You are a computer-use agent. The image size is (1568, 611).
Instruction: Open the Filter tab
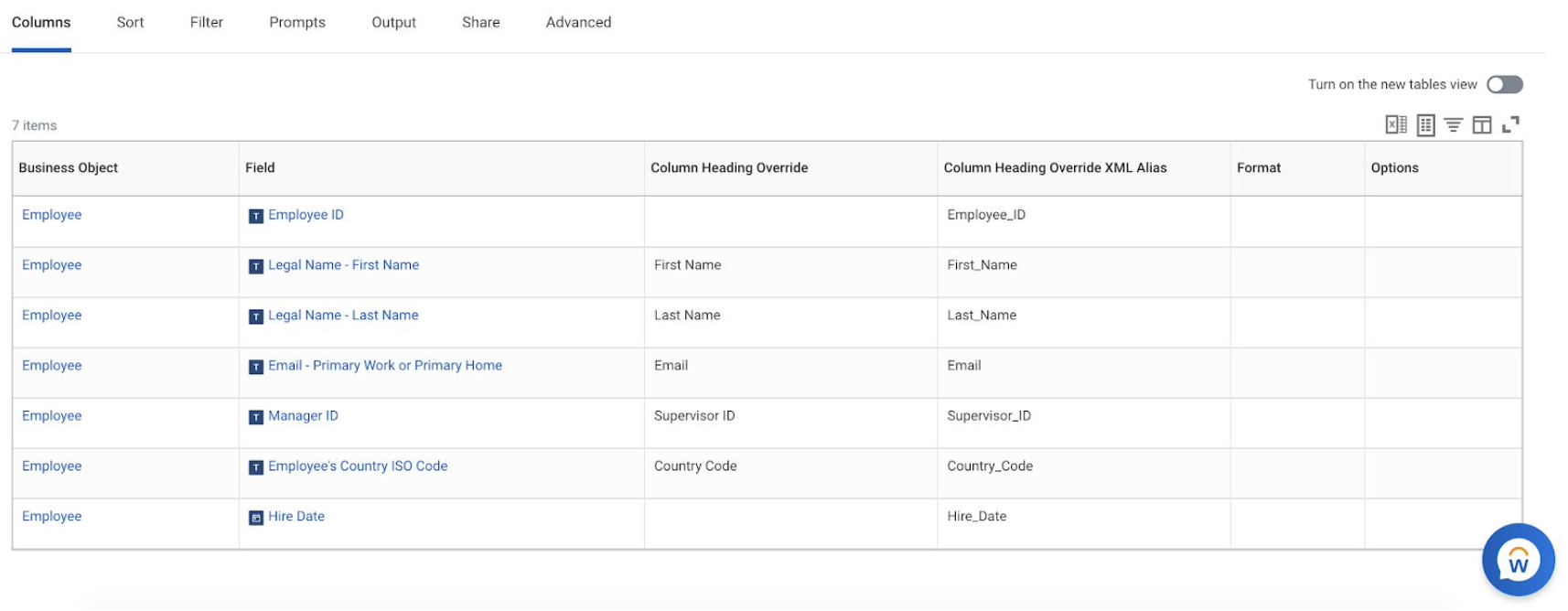[206, 22]
